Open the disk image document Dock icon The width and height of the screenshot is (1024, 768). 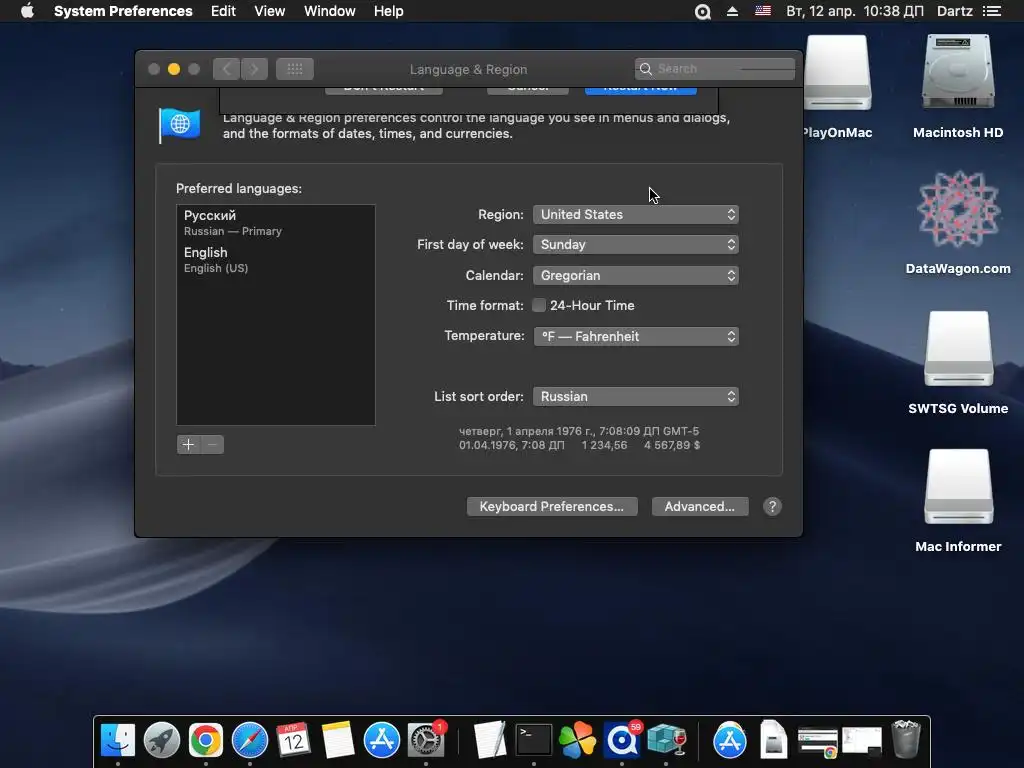click(x=774, y=740)
